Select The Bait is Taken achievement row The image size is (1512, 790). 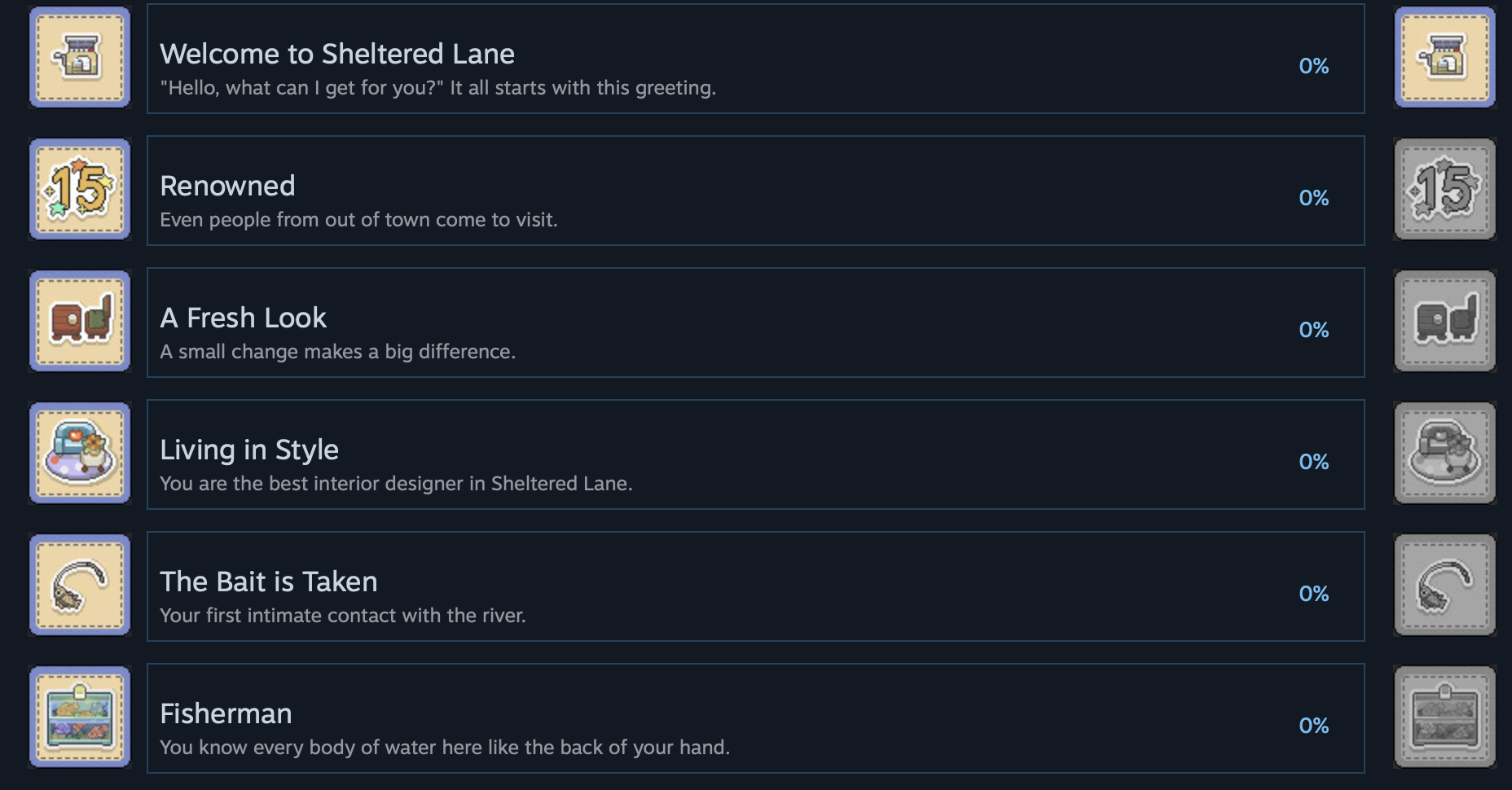(755, 586)
